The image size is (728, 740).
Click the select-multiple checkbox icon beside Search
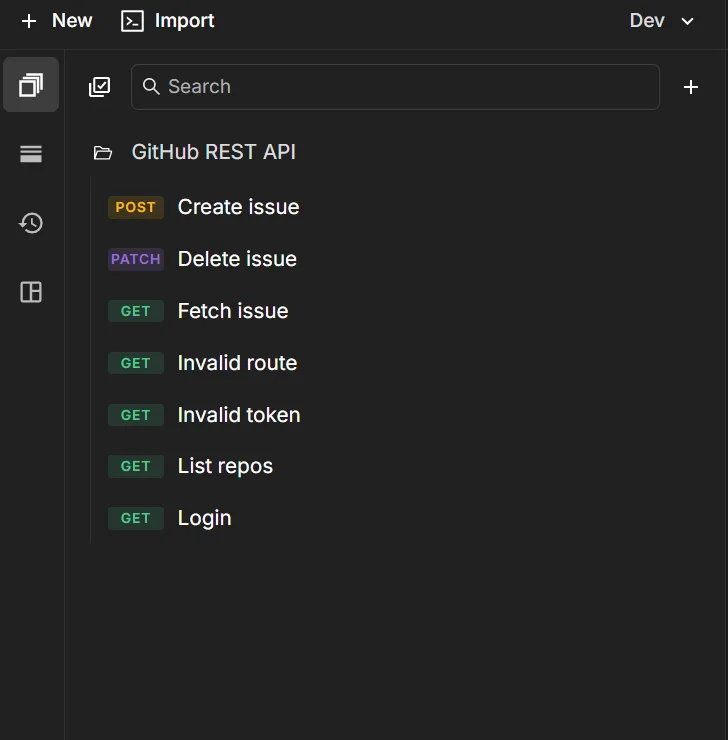[x=100, y=87]
